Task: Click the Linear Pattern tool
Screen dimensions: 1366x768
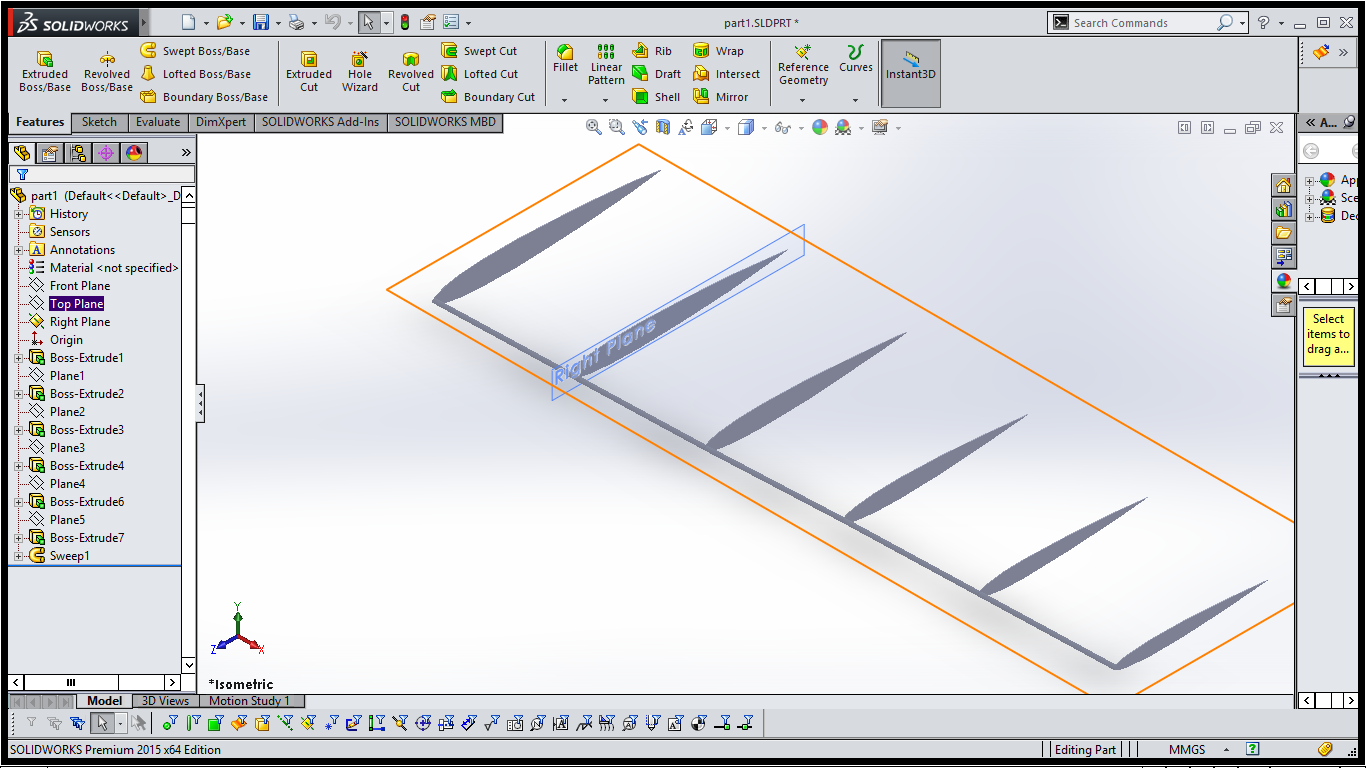Action: (x=606, y=65)
